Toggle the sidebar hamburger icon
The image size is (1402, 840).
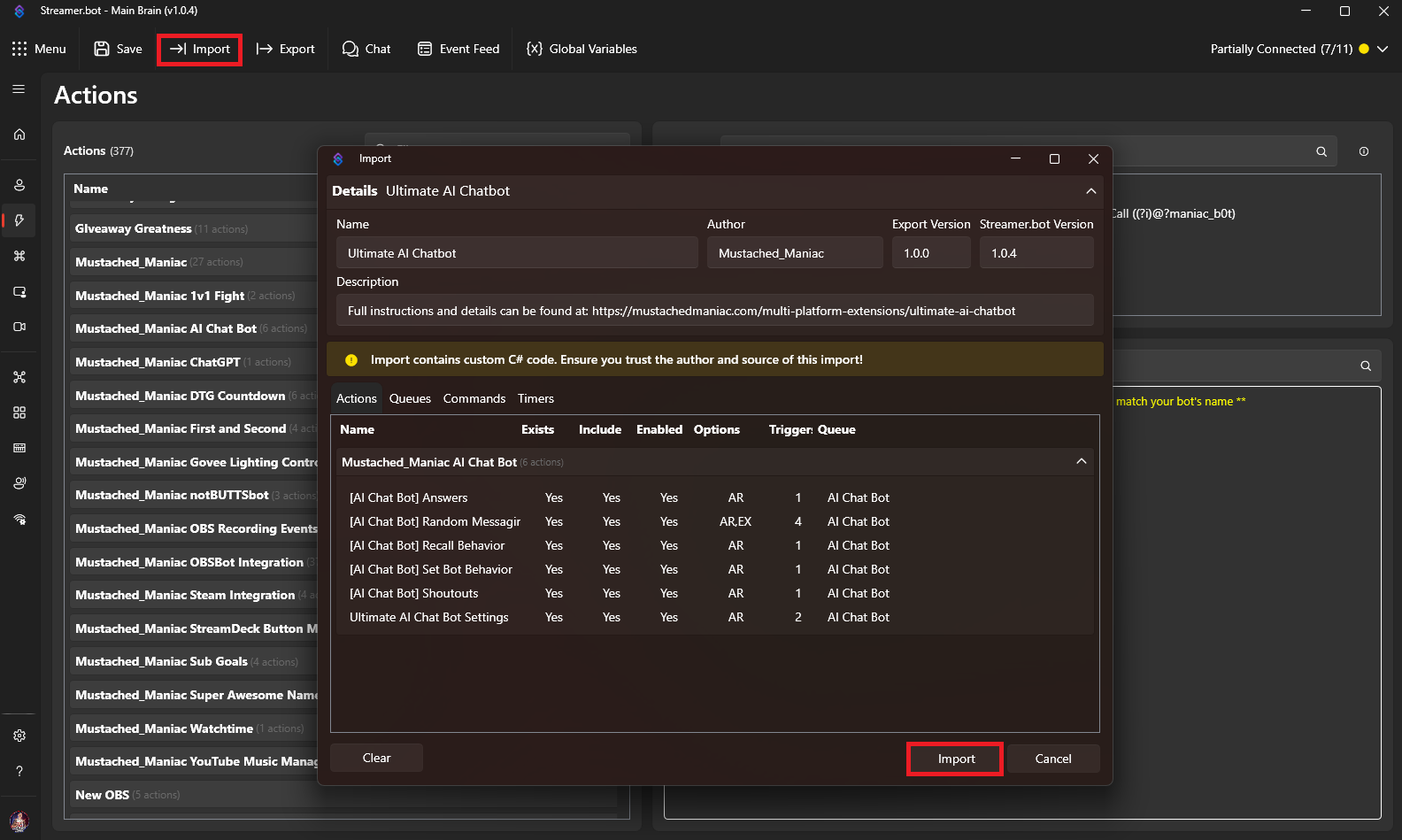(x=19, y=89)
